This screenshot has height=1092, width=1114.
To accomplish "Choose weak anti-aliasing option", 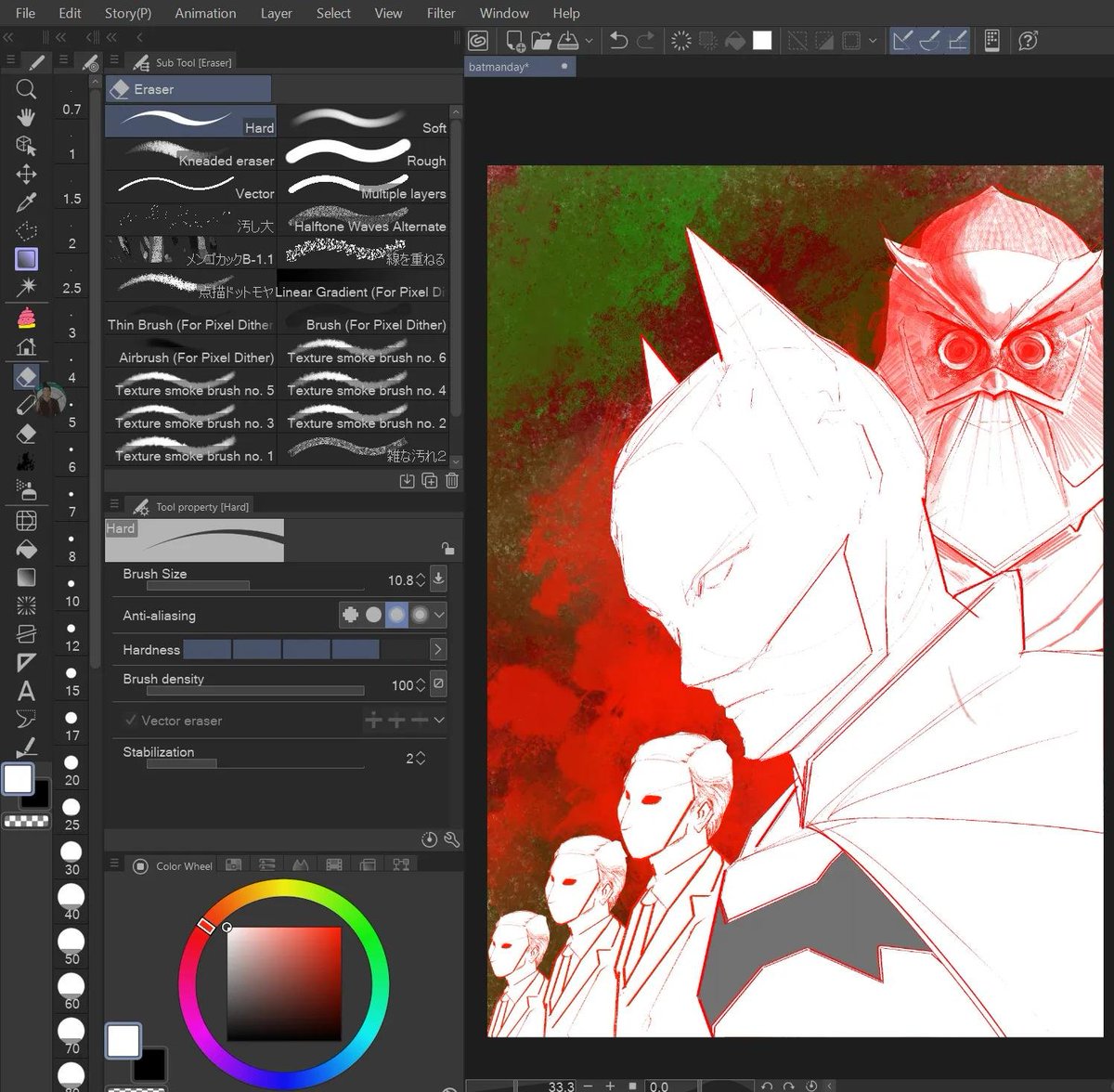I will pyautogui.click(x=373, y=615).
